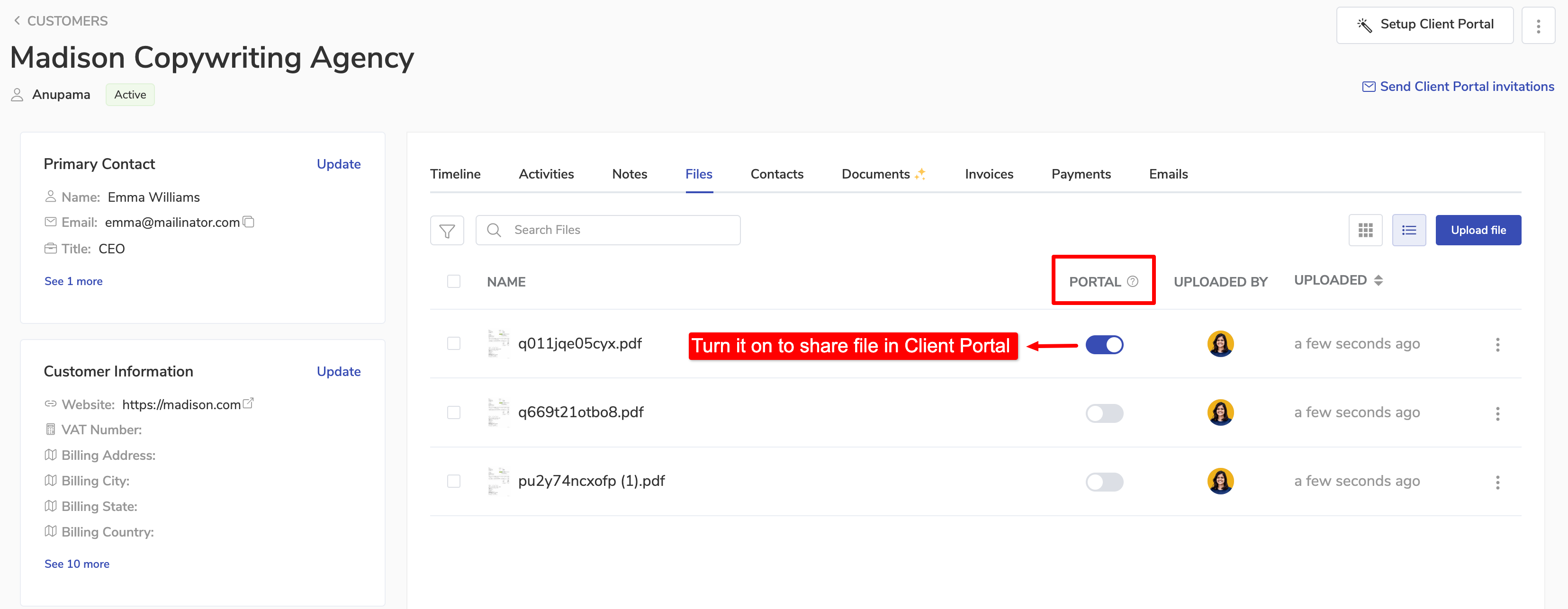The image size is (1568, 609).
Task: Expand See 1 more in Primary Contact
Action: tap(73, 281)
